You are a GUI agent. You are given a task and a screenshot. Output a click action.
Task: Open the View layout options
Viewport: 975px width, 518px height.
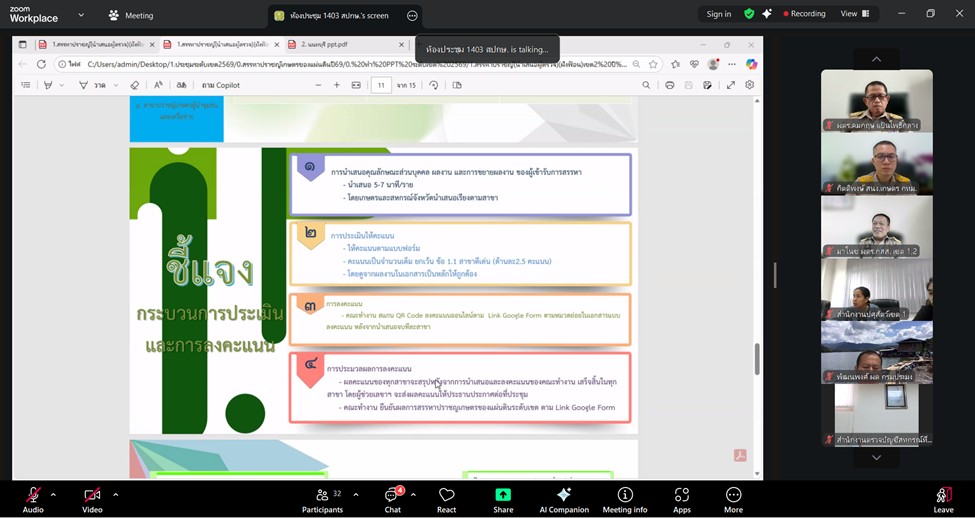[855, 14]
